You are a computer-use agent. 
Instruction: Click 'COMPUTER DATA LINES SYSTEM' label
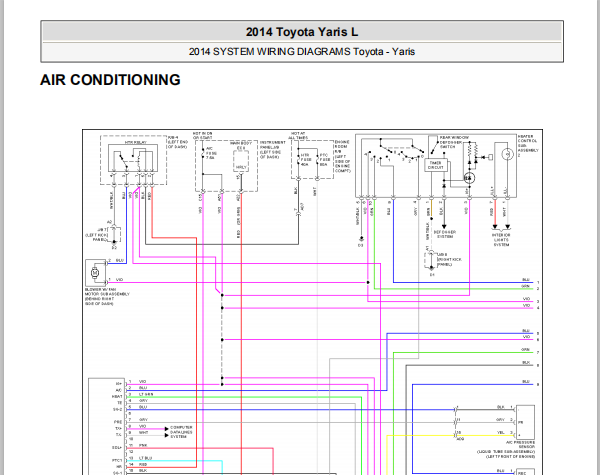pyautogui.click(x=181, y=432)
